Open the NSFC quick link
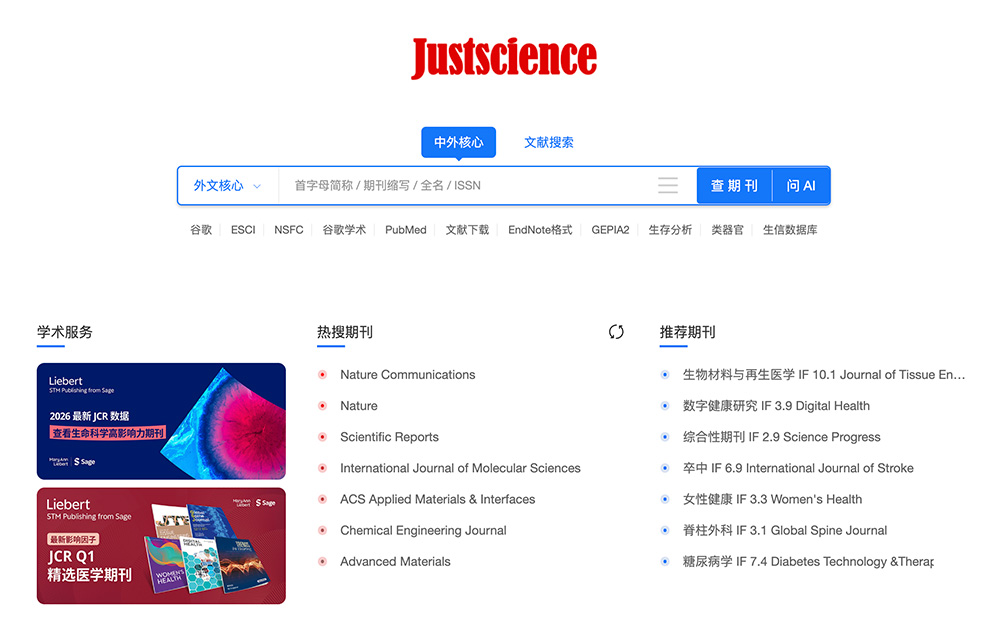 (x=289, y=230)
